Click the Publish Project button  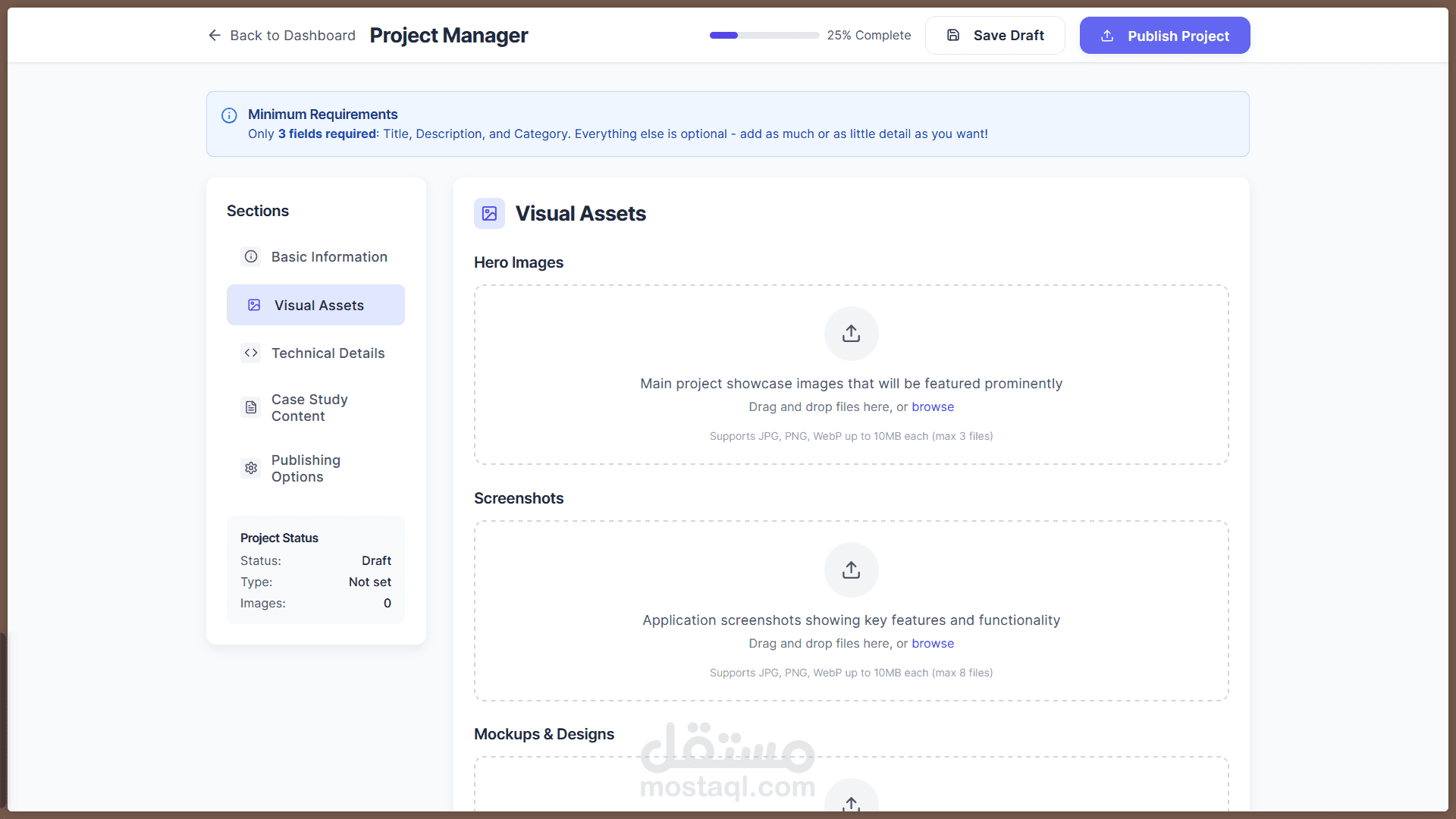(x=1164, y=36)
